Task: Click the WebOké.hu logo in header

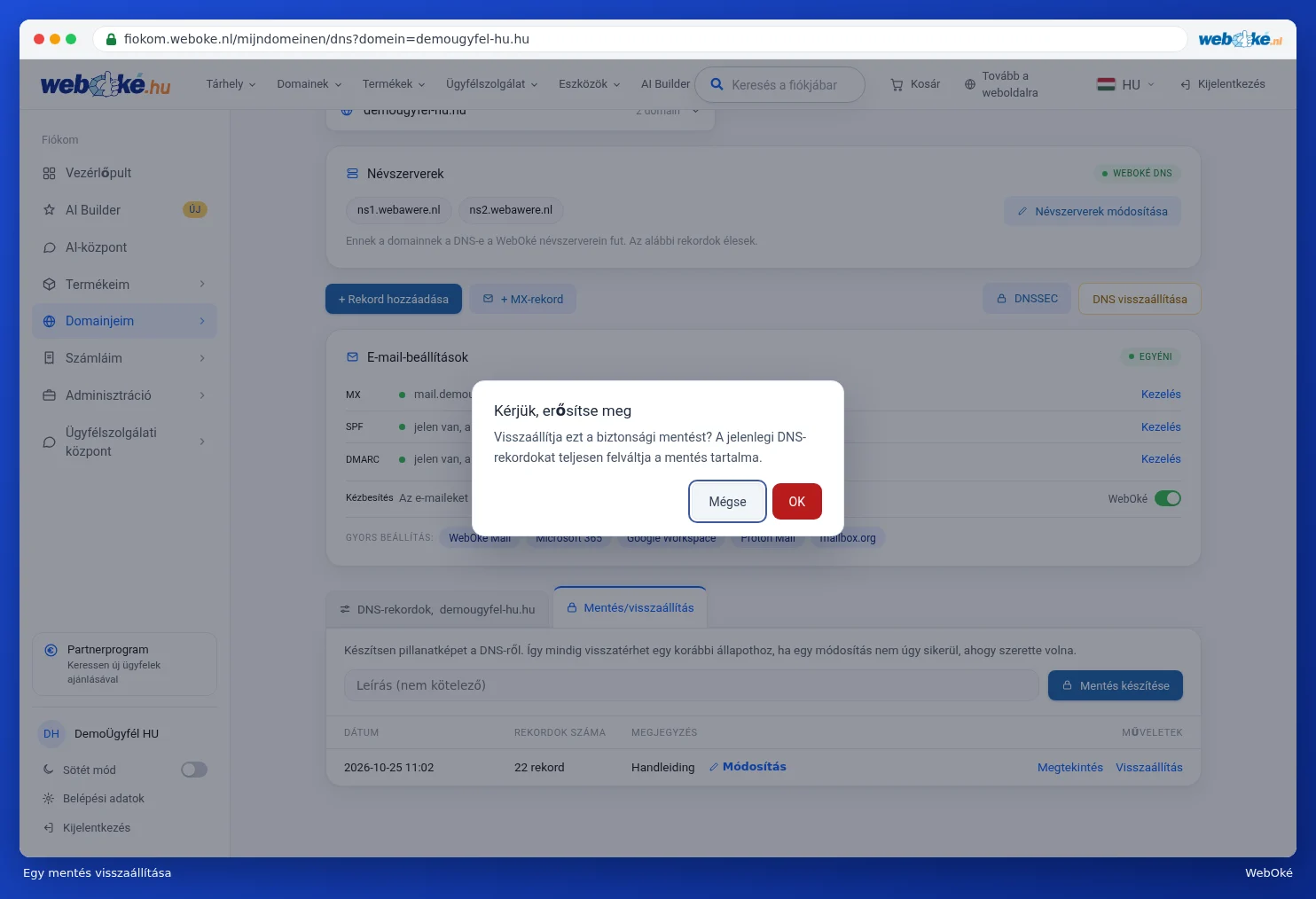Action: click(x=106, y=84)
